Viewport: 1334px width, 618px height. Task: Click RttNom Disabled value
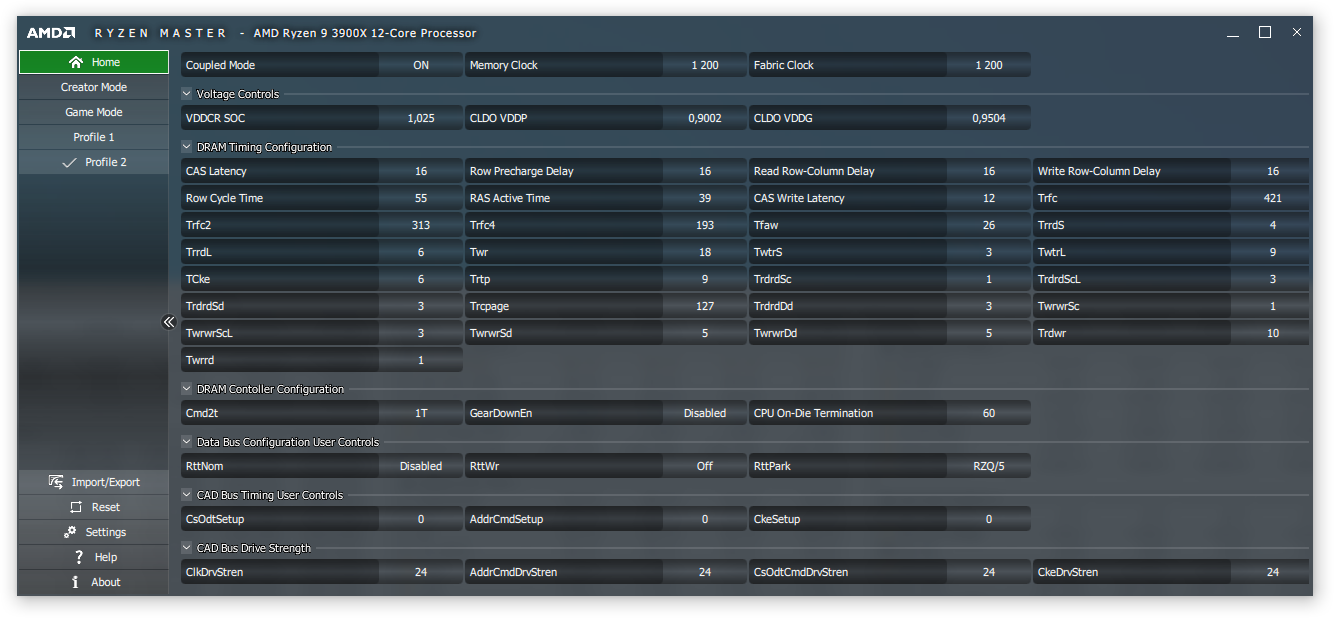421,466
